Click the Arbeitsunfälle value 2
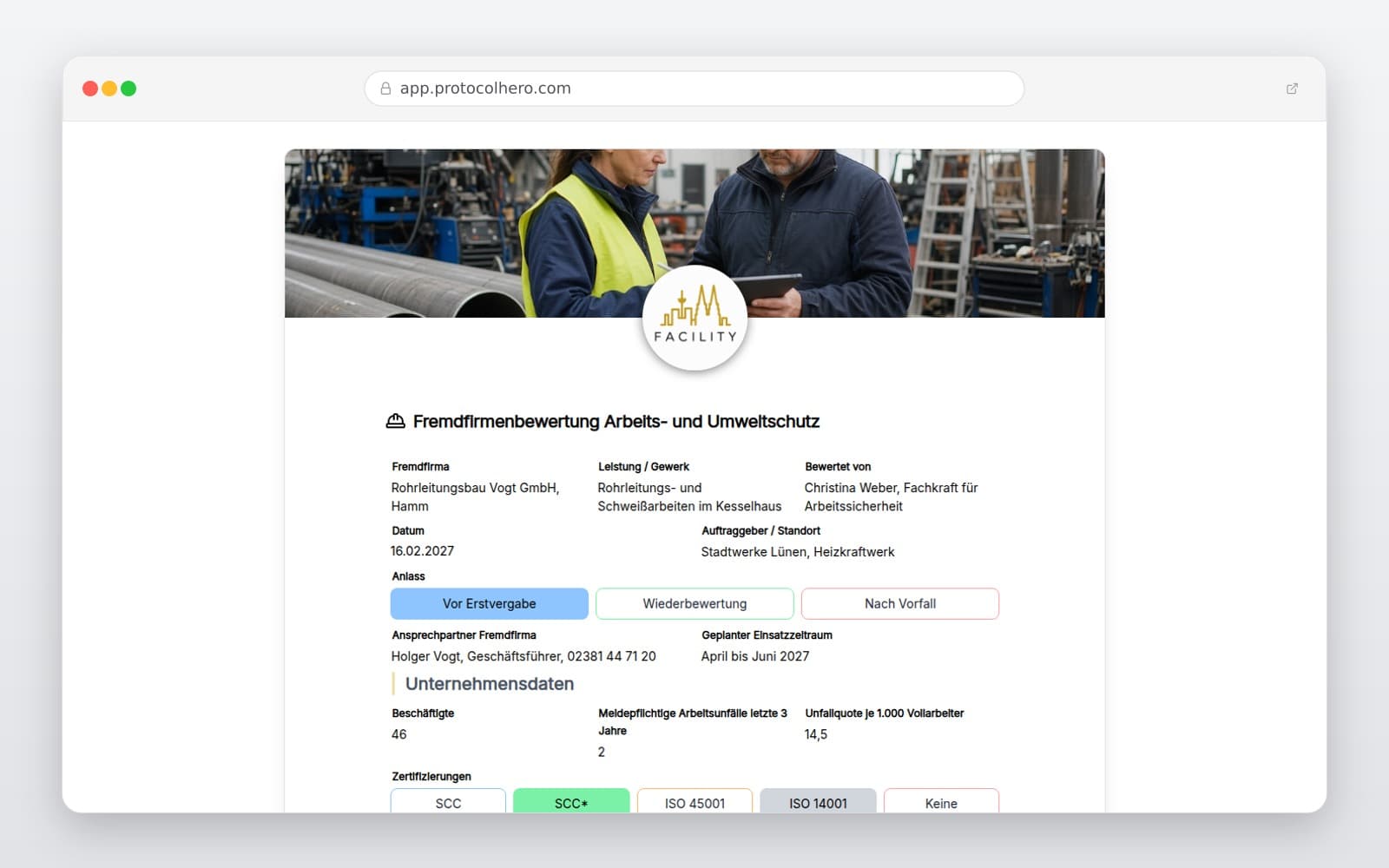Image resolution: width=1389 pixels, height=868 pixels. (x=602, y=753)
